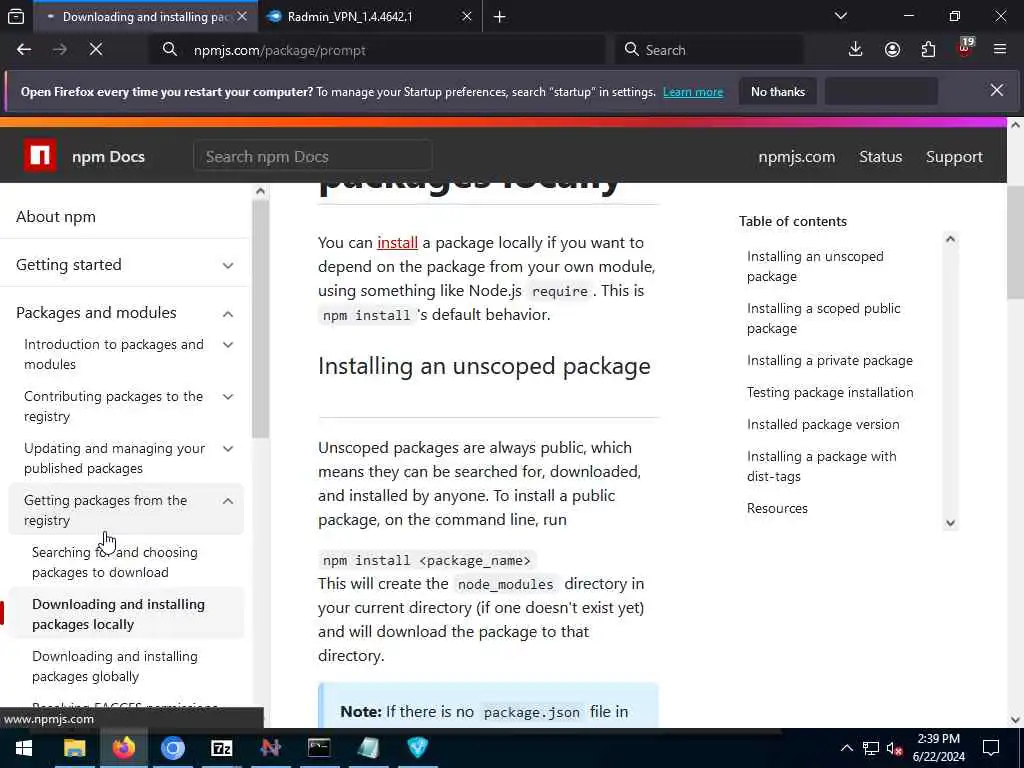
Task: Click table of contents scroll-up arrow
Action: [x=950, y=239]
